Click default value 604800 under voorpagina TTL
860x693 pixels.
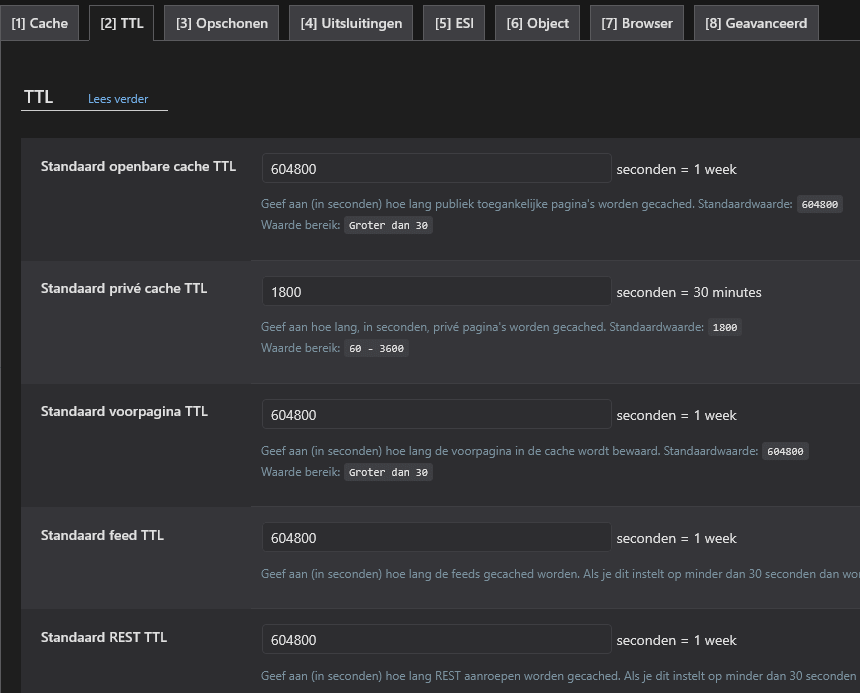tap(785, 451)
